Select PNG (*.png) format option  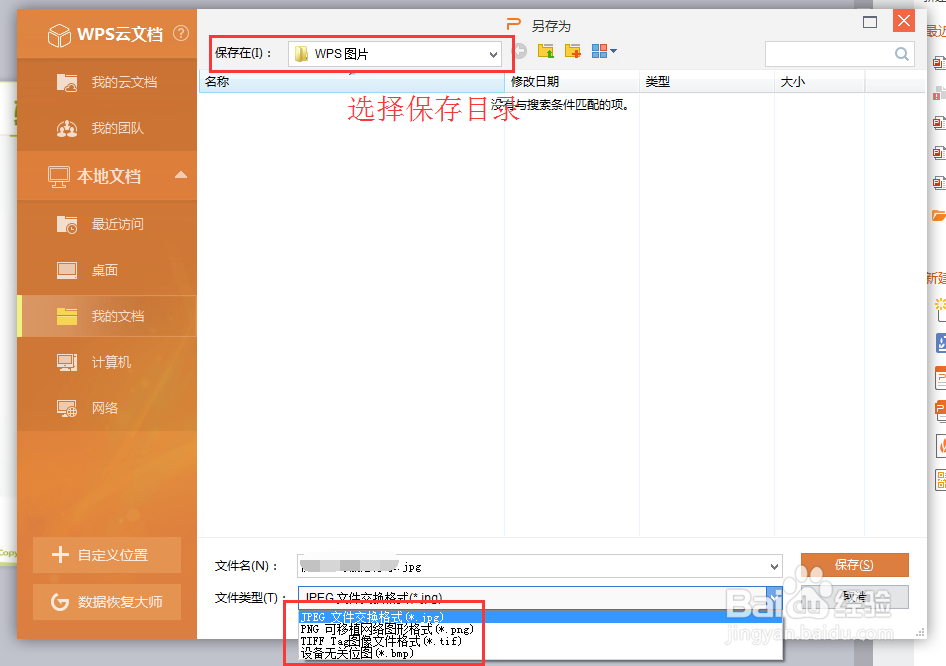point(540,629)
